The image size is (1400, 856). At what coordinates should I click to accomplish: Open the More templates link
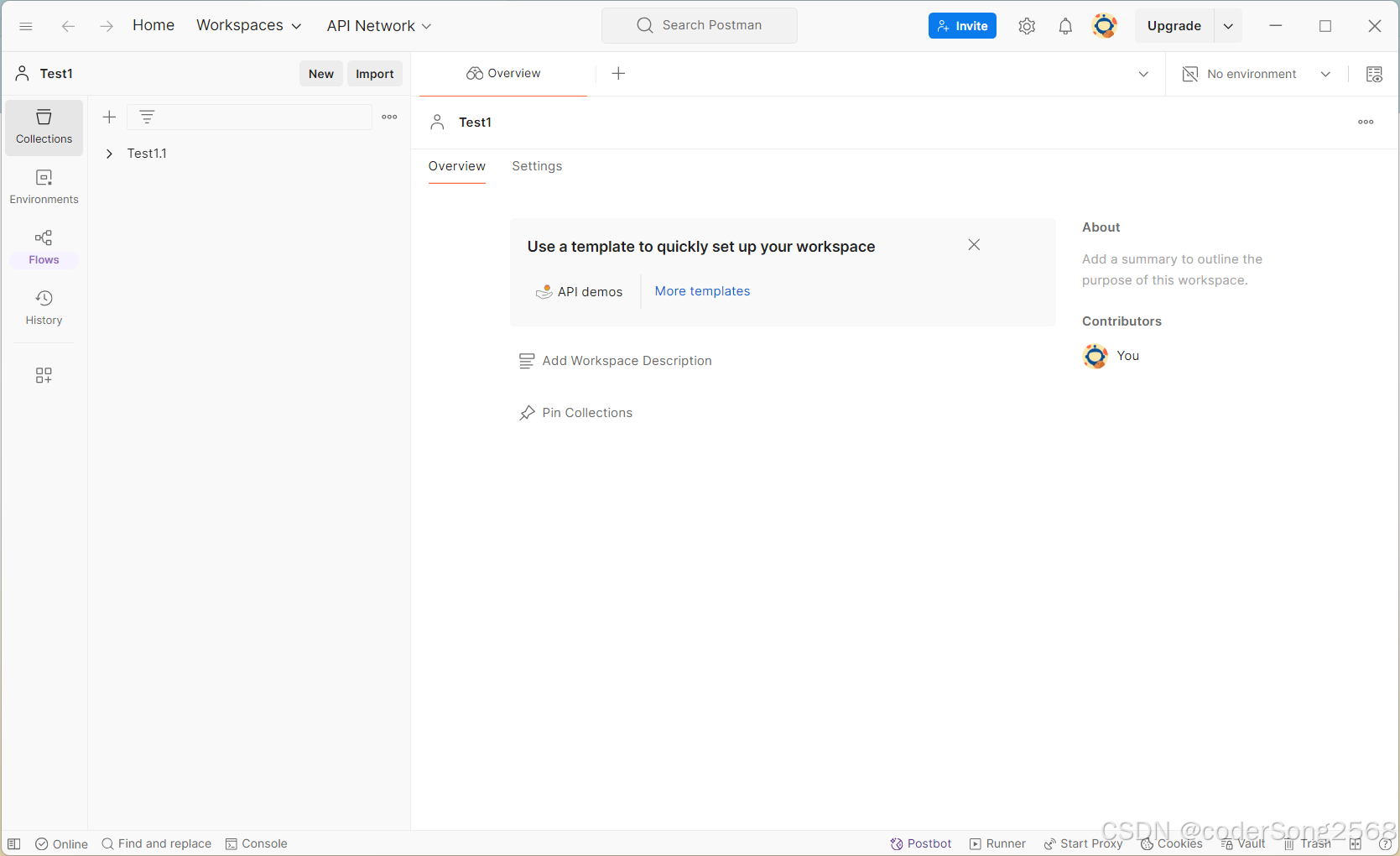tap(702, 291)
